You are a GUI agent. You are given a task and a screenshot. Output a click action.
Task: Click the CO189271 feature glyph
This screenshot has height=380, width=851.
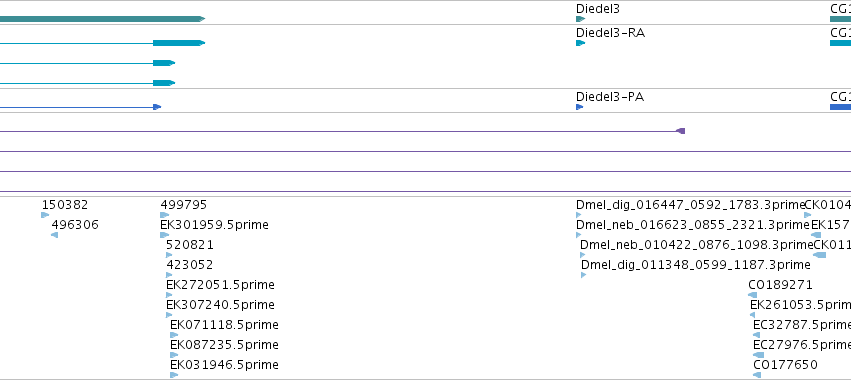752,295
